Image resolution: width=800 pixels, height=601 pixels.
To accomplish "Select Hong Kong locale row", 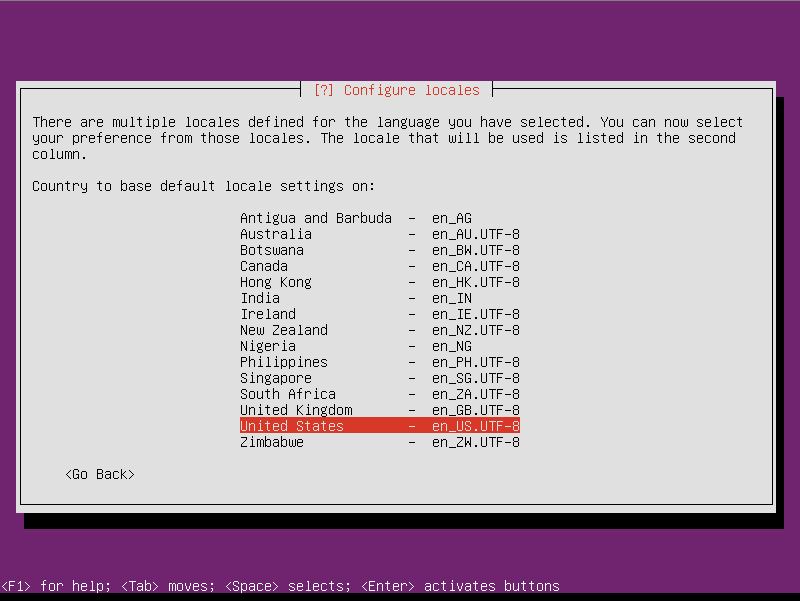I will click(380, 282).
